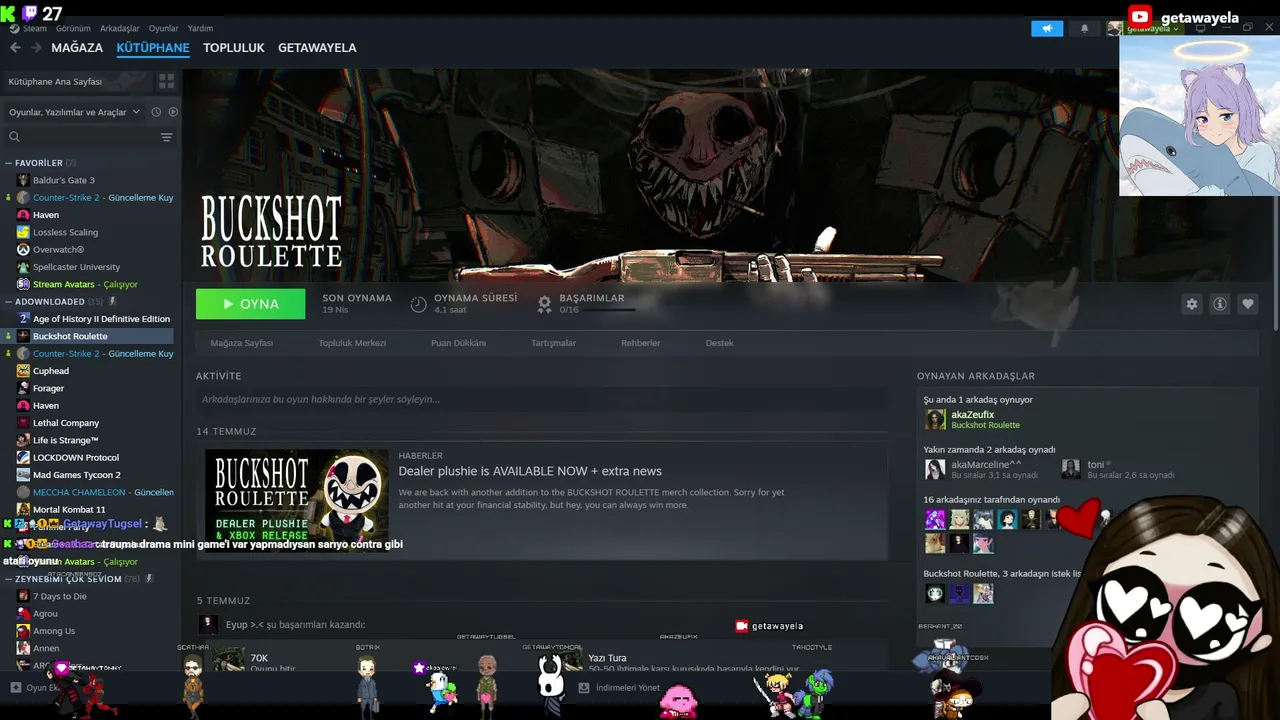The width and height of the screenshot is (1280, 720).
Task: Open Tartışmalar link
Action: pyautogui.click(x=553, y=343)
